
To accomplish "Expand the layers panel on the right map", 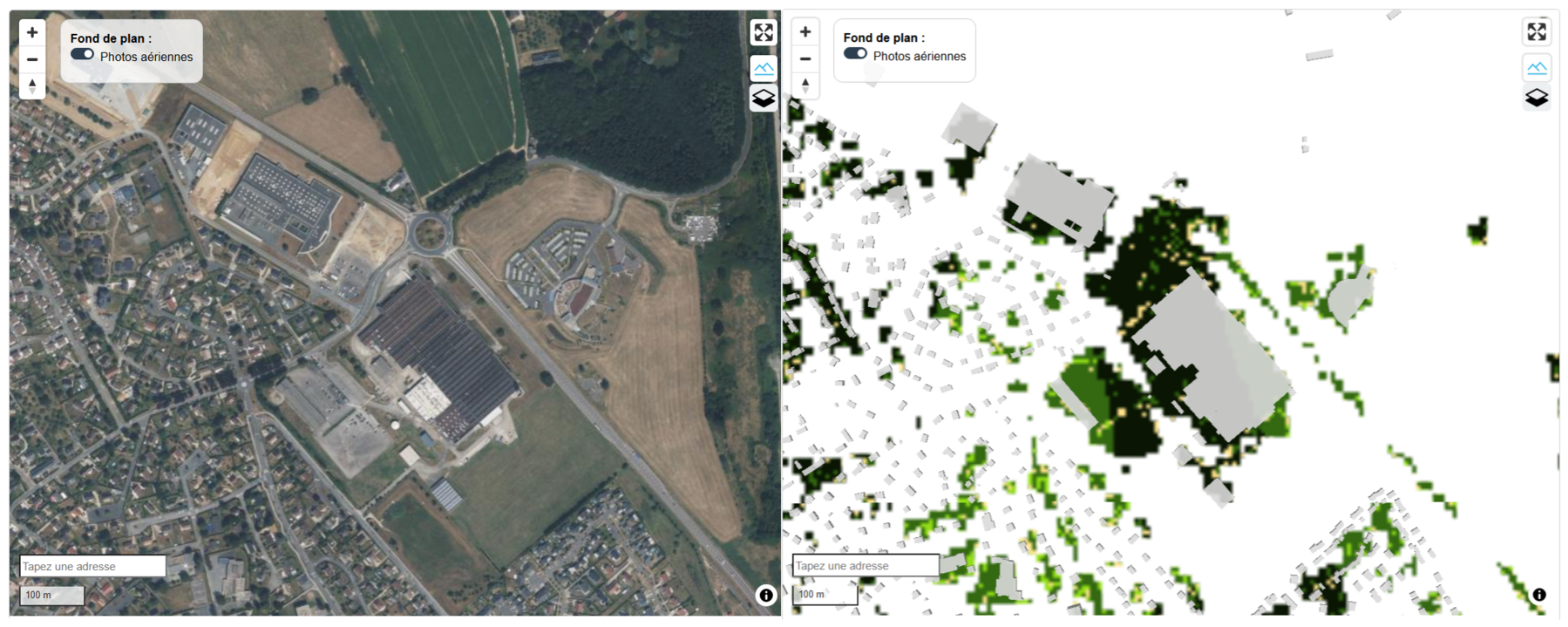I will (1536, 97).
